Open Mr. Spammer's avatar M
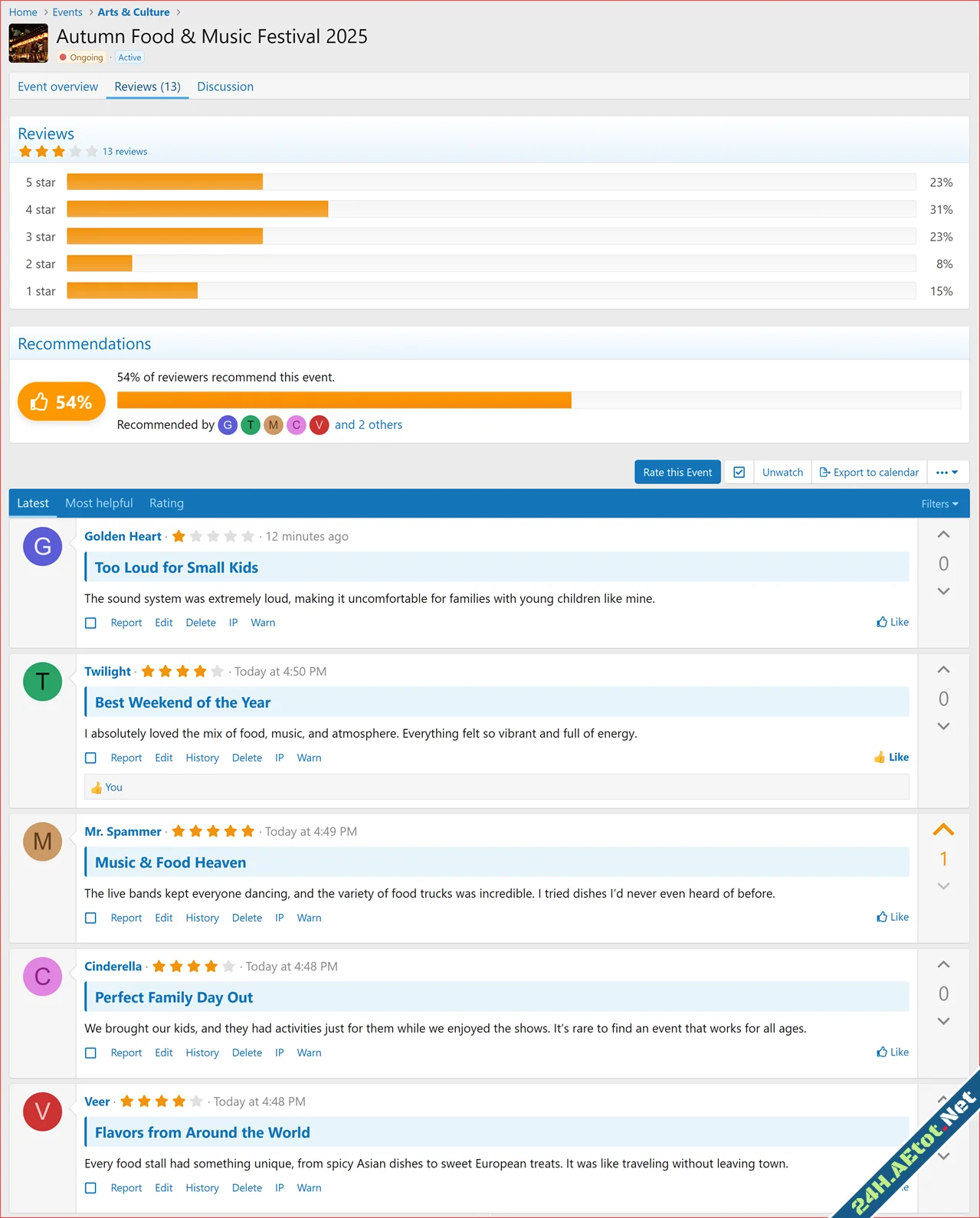 (x=42, y=841)
